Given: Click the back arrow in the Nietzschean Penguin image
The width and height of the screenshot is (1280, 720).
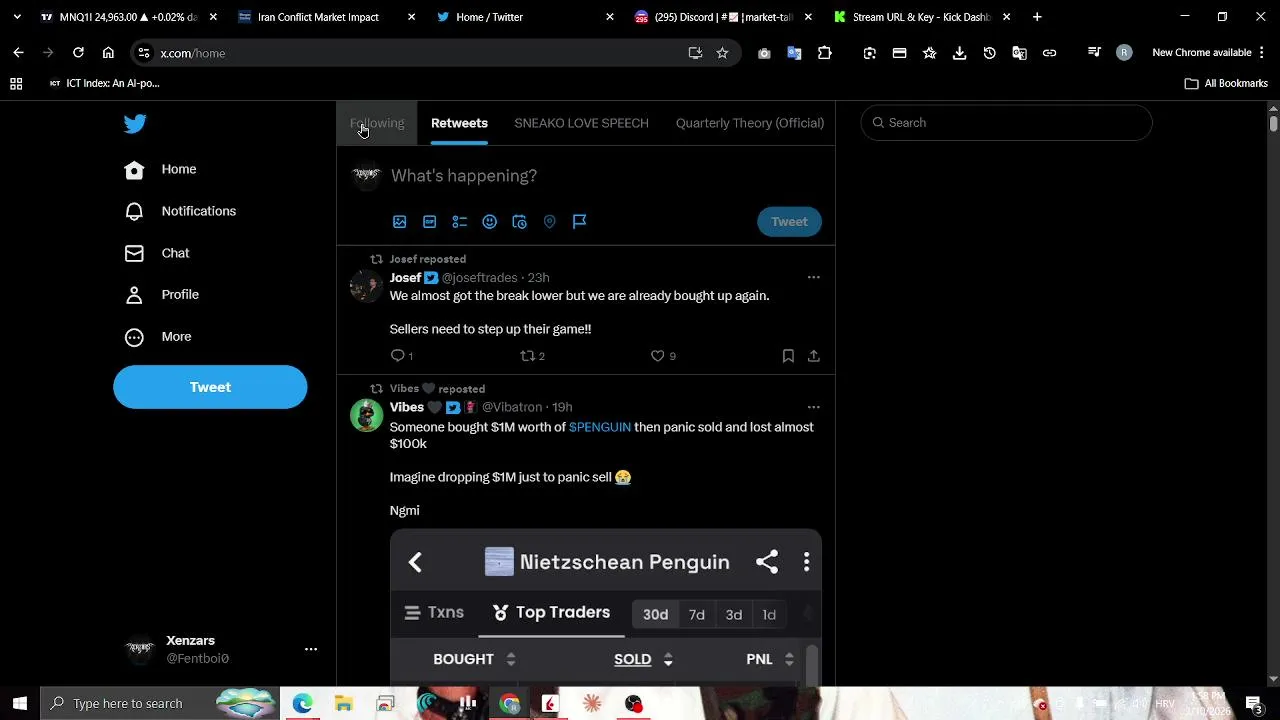Looking at the screenshot, I should click(415, 562).
